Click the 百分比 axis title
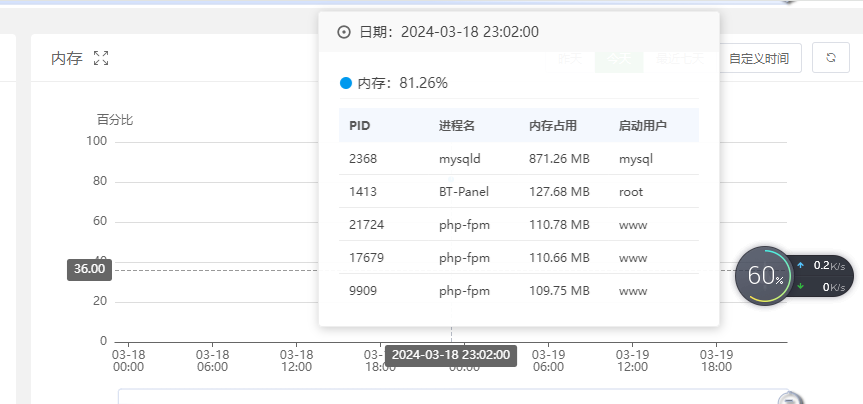The width and height of the screenshot is (863, 404). tap(115, 119)
